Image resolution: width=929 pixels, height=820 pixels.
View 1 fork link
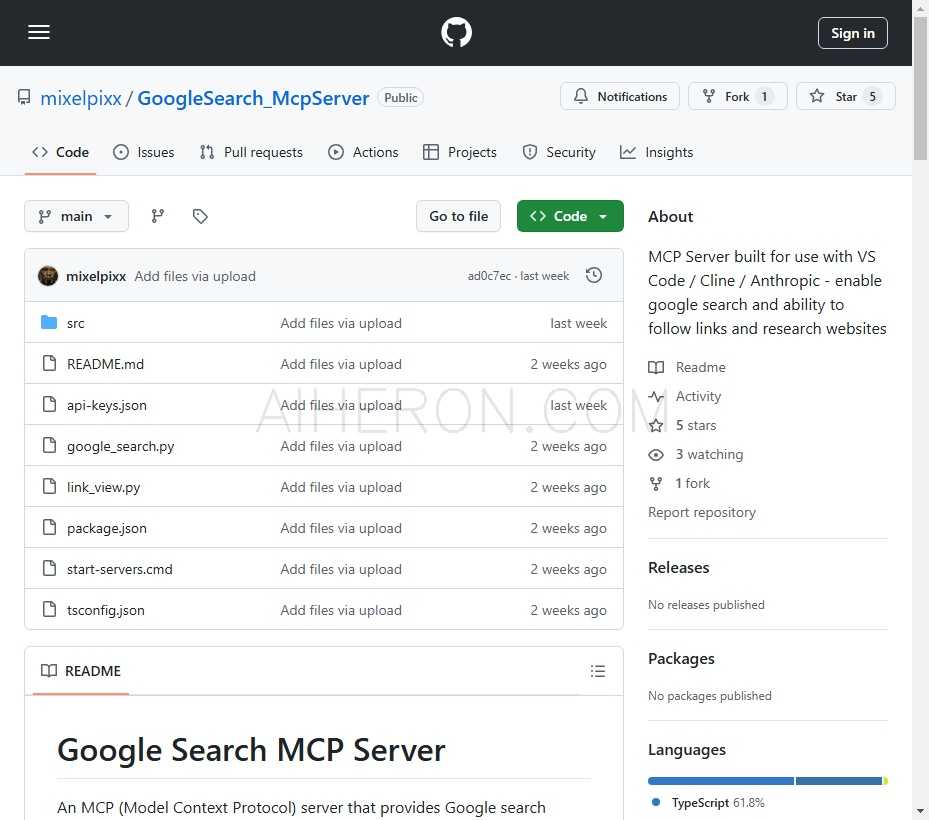pos(679,483)
